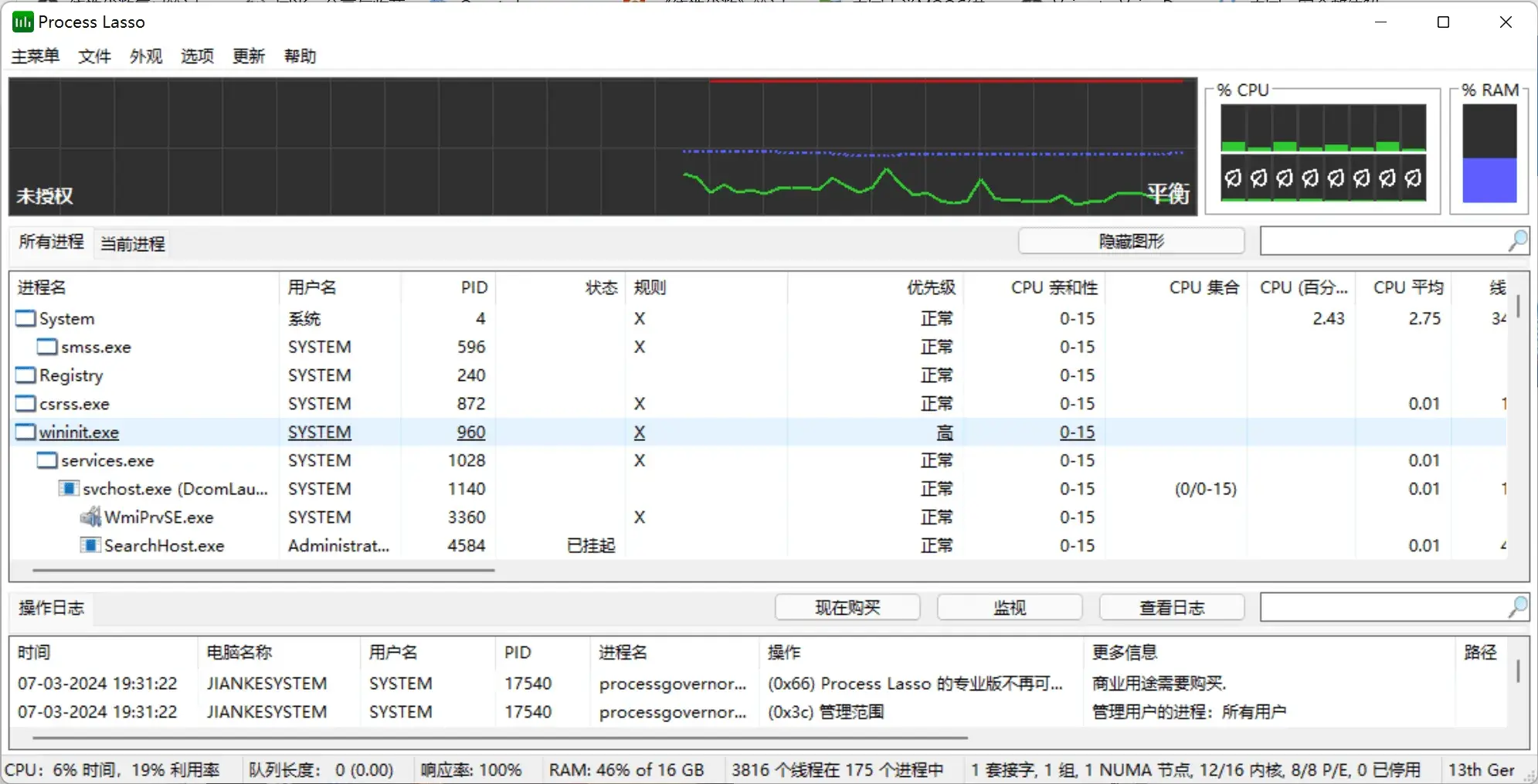Open the 帮助 menu

(x=300, y=56)
